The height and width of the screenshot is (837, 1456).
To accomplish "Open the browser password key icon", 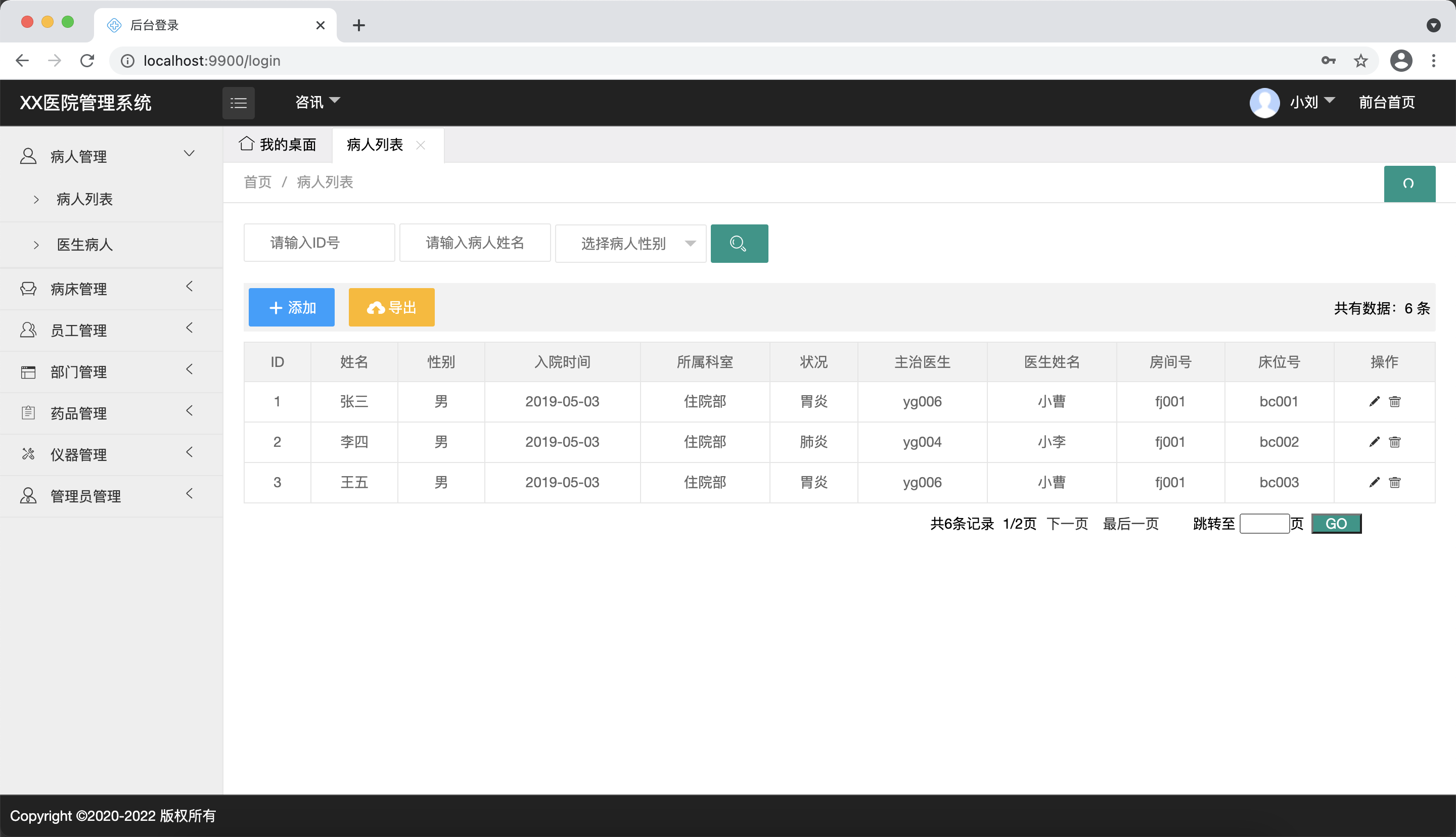I will [x=1329, y=60].
